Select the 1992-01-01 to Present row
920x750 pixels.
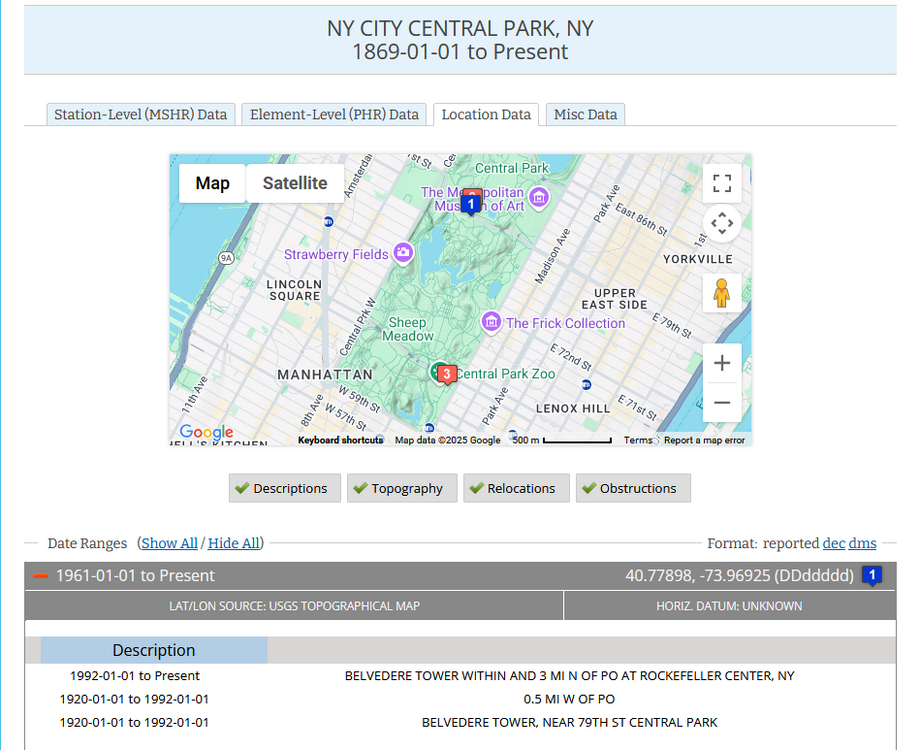point(460,675)
